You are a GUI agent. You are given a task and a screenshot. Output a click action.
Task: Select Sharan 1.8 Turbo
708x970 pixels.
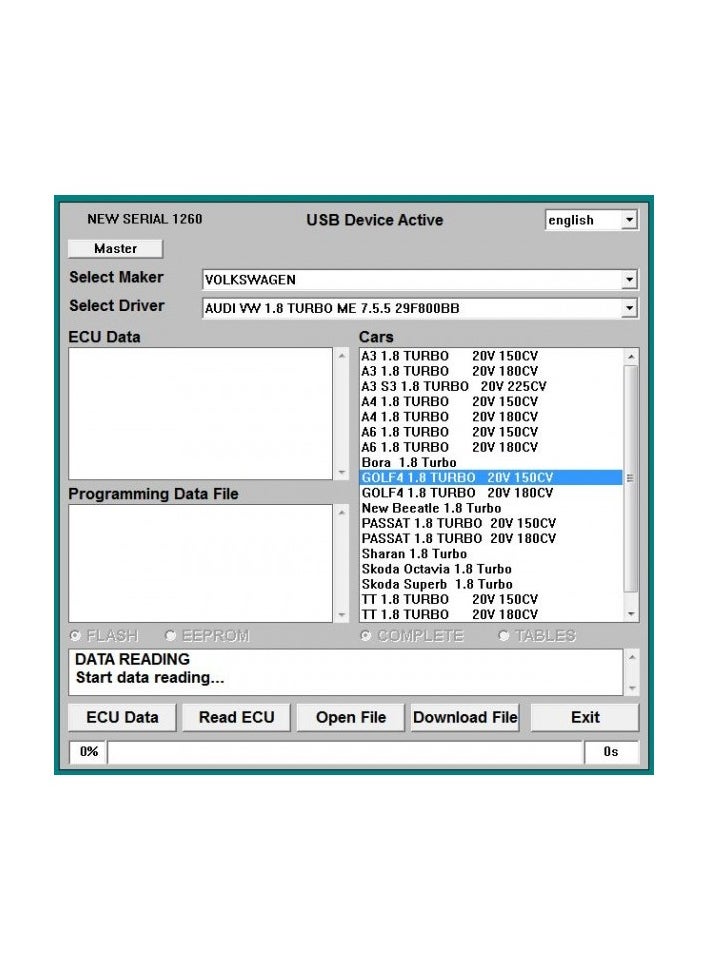(x=491, y=554)
